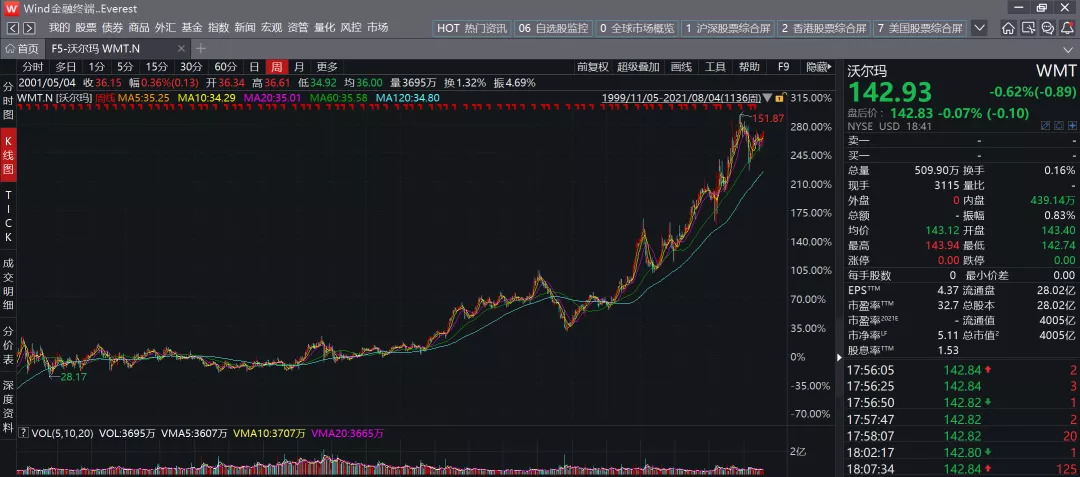Go back with the left arrow navigation button
The height and width of the screenshot is (477, 1080).
pos(13,28)
